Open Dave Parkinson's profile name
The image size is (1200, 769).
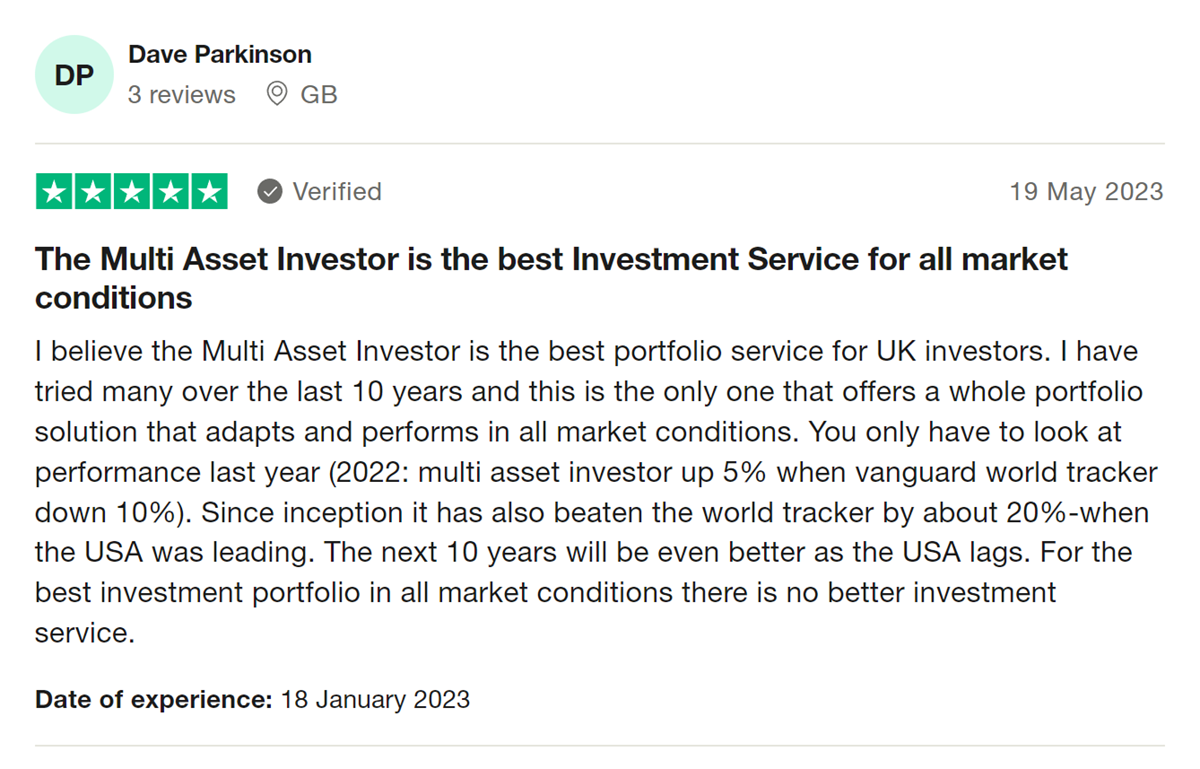pos(220,54)
